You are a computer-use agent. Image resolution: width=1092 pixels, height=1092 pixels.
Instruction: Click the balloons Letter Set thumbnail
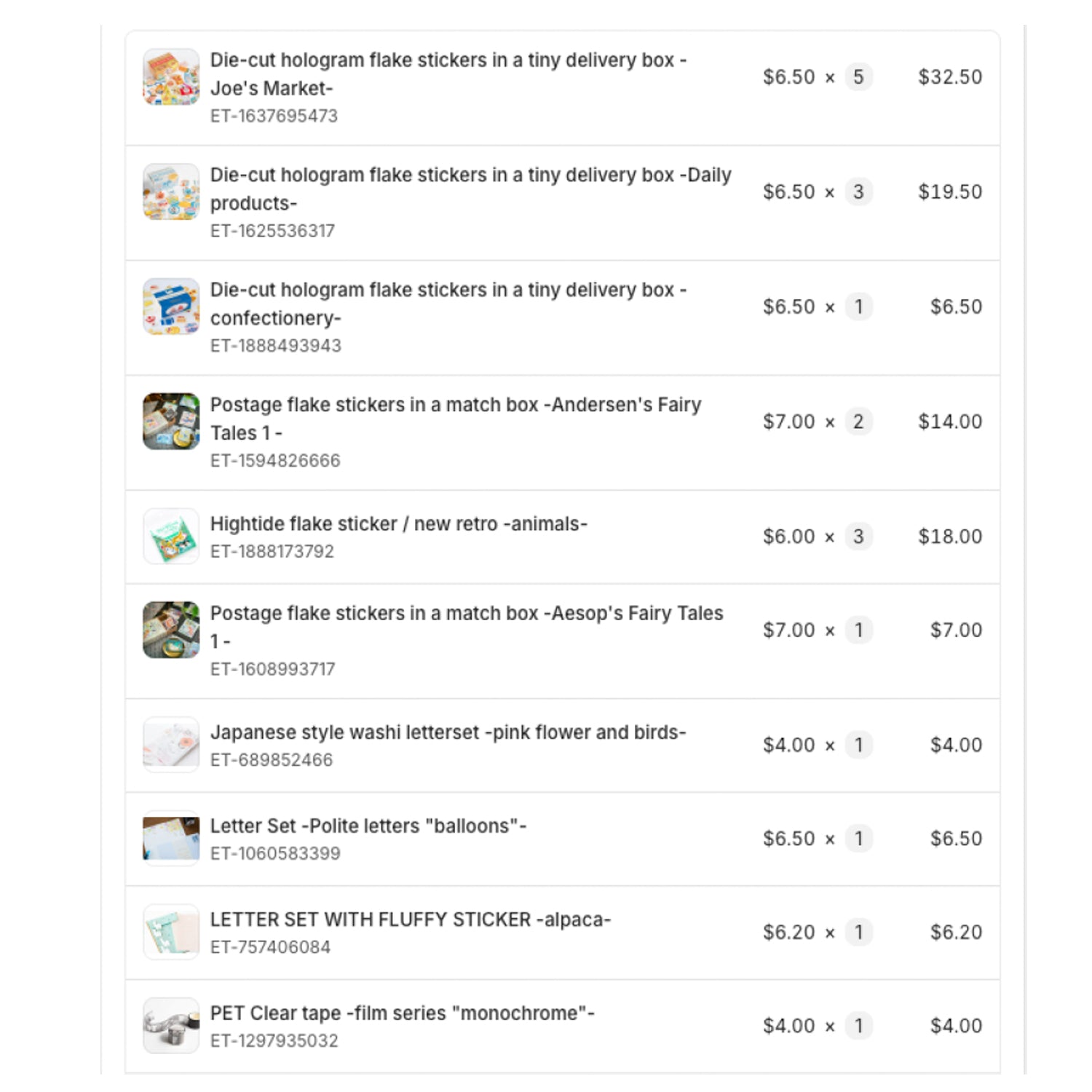[171, 839]
